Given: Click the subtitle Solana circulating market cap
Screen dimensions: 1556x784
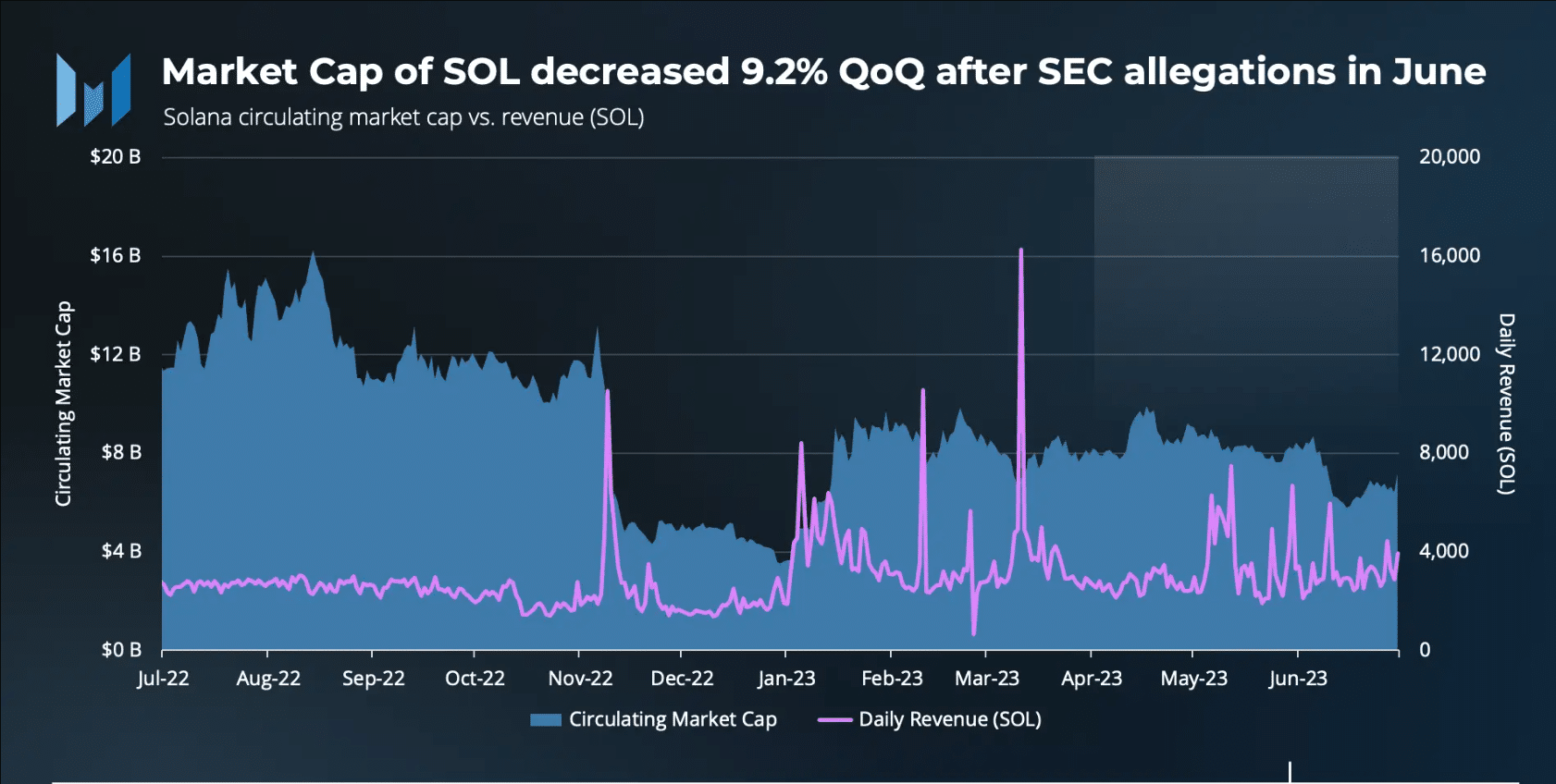Looking at the screenshot, I should (404, 117).
